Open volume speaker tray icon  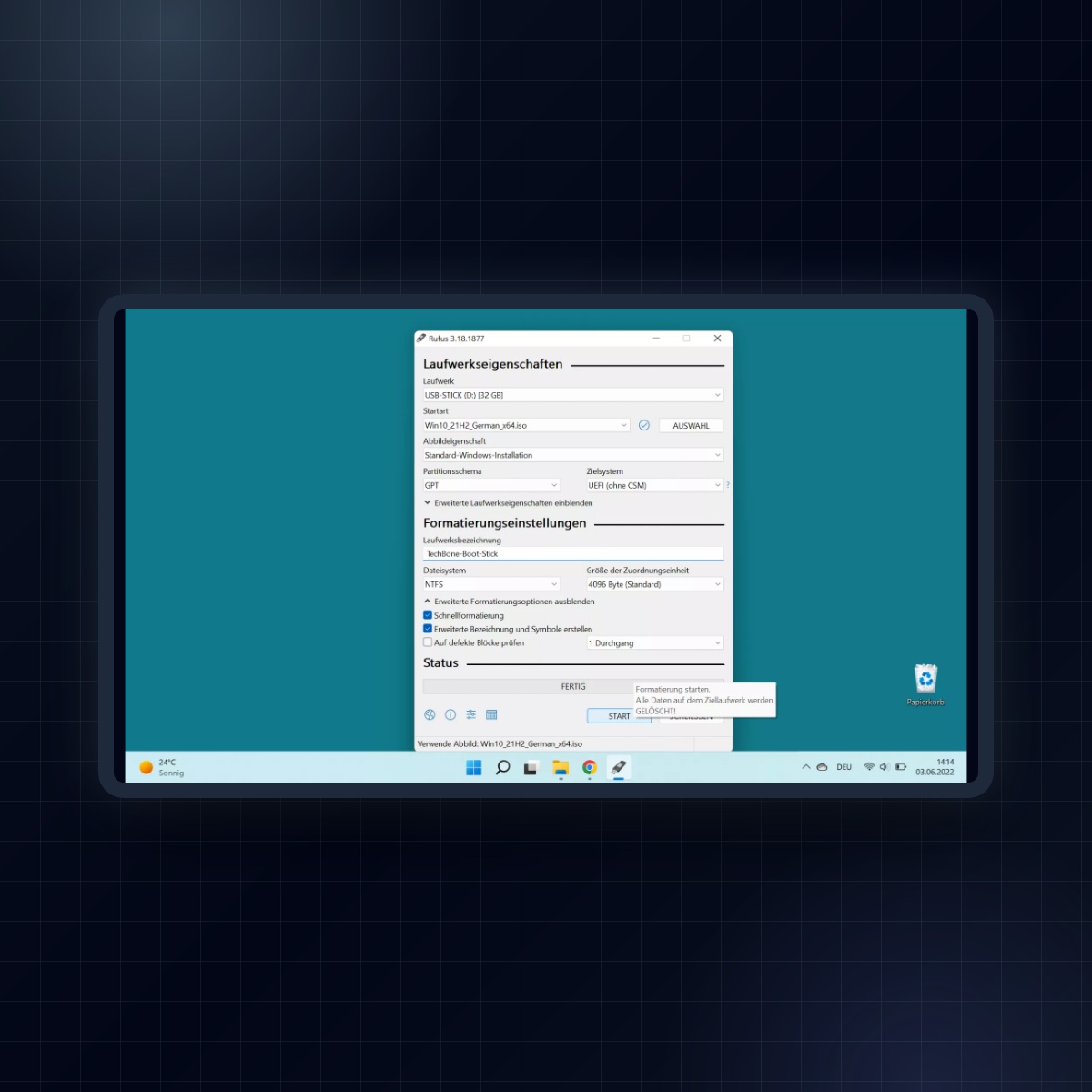[x=885, y=767]
